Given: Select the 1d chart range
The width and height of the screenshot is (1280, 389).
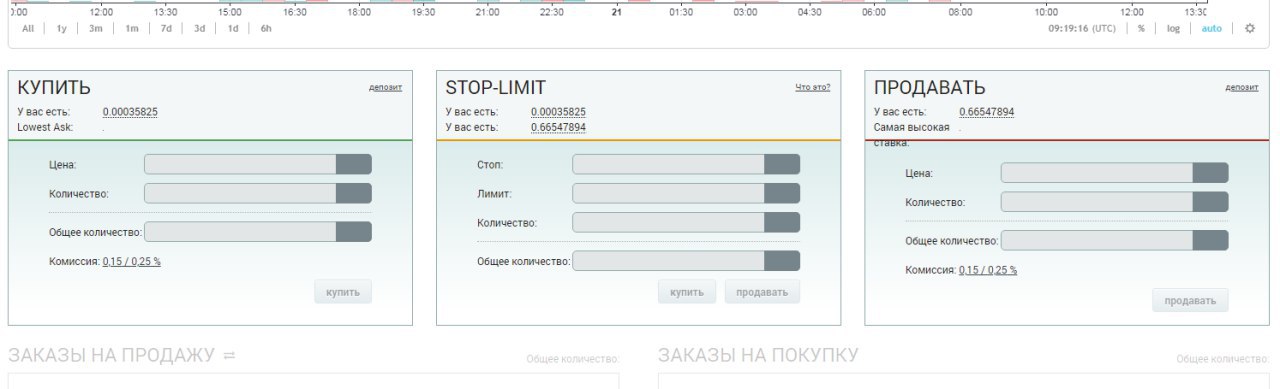Looking at the screenshot, I should [x=232, y=28].
